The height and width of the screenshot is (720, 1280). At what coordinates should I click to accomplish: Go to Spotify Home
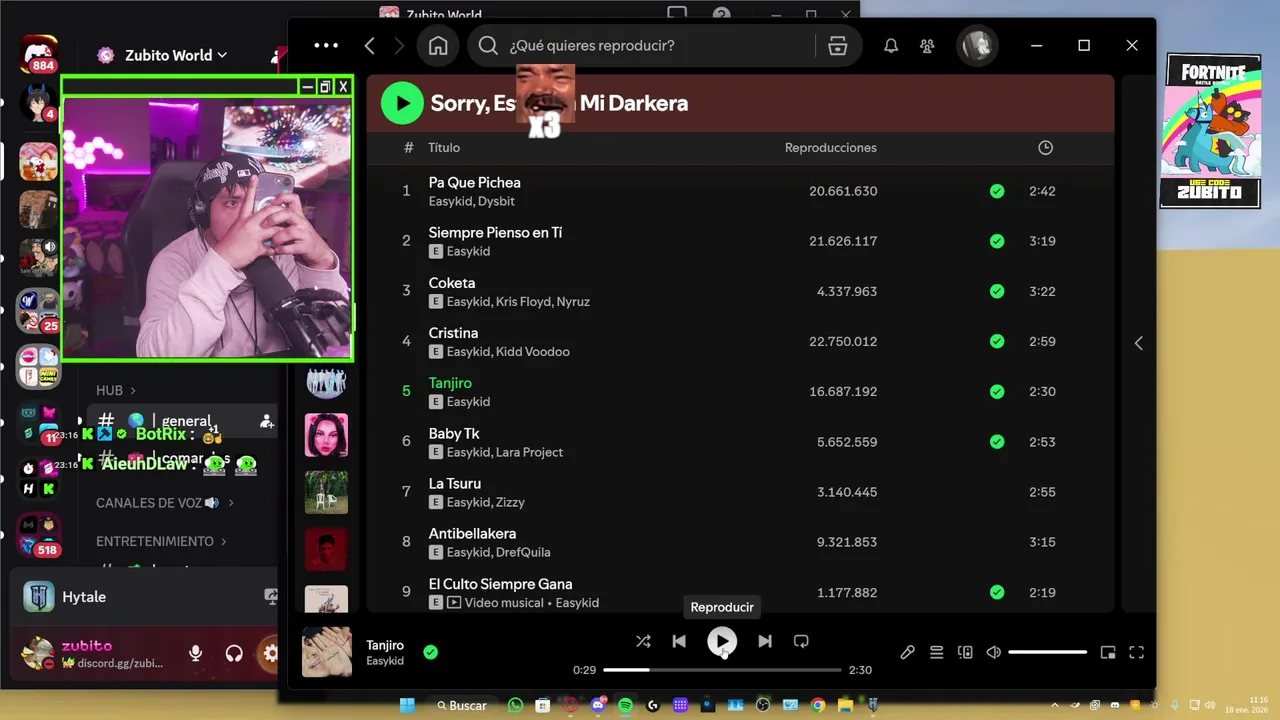438,46
